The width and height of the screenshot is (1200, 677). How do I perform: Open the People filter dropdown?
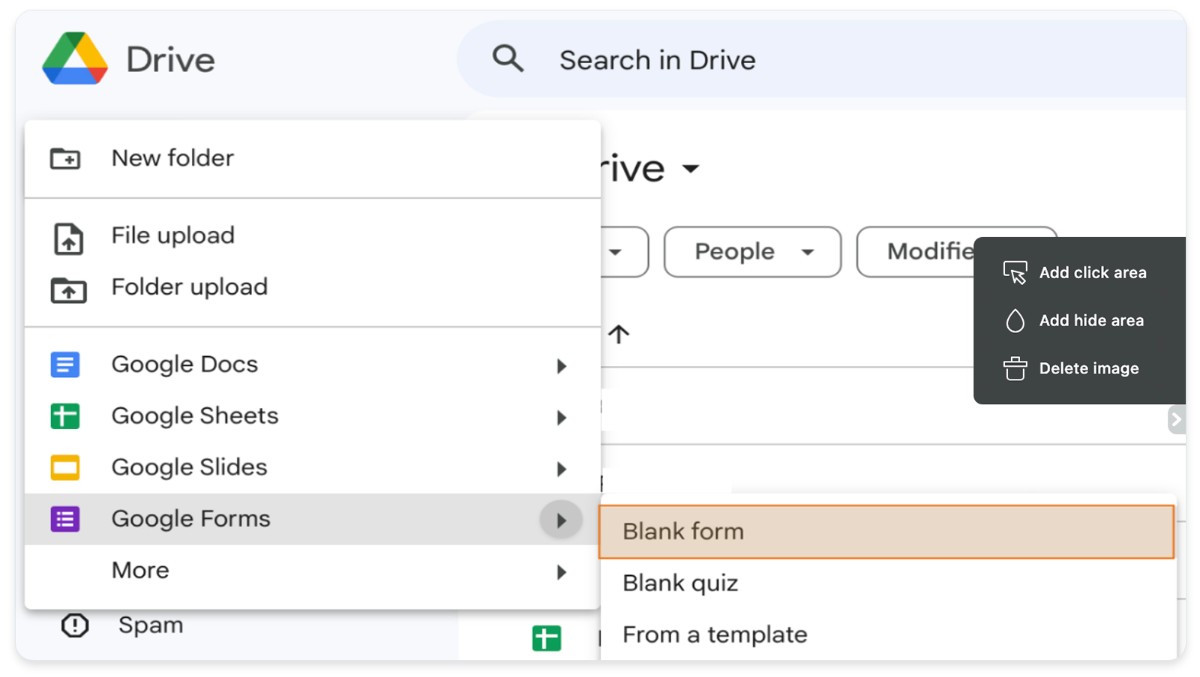752,252
